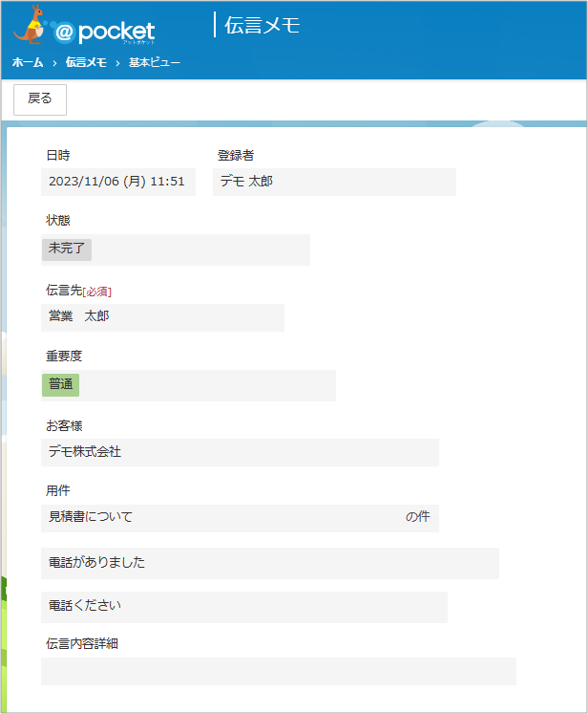Click the empty 伝言内容詳細 field
The image size is (588, 714).
pos(279,671)
